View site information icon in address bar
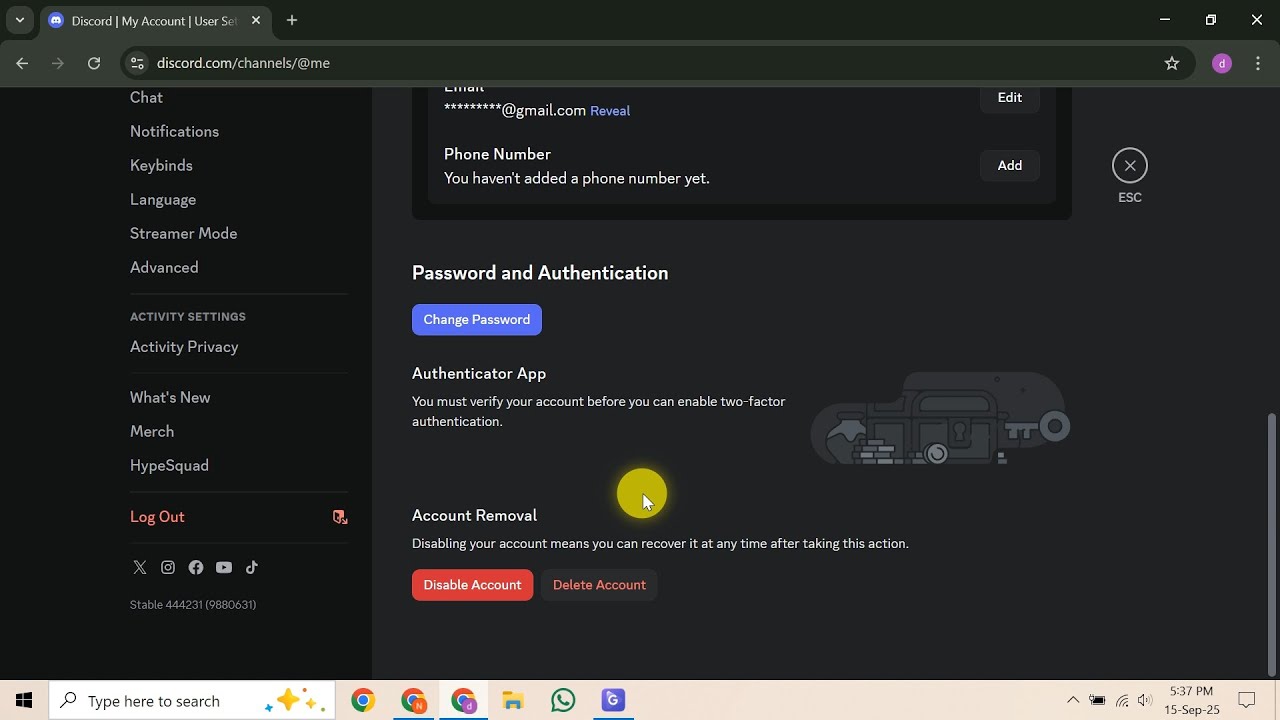This screenshot has width=1280, height=720. pyautogui.click(x=137, y=63)
